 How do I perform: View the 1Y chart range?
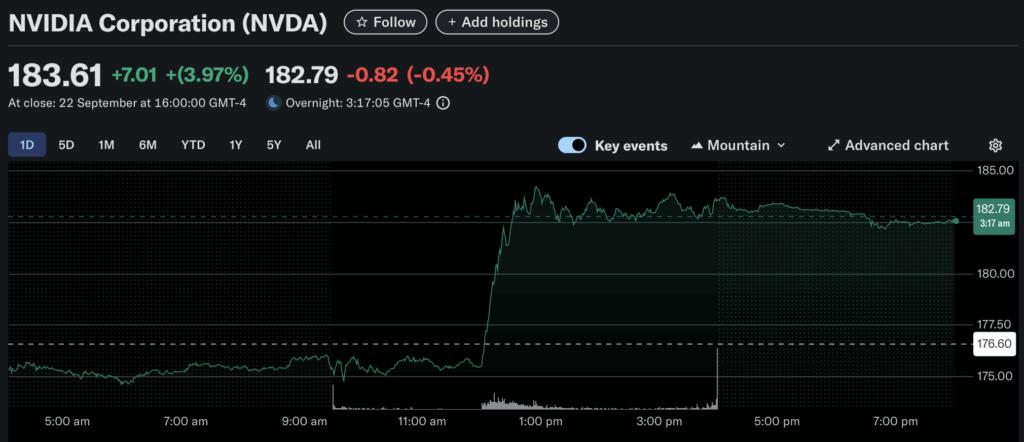click(236, 145)
